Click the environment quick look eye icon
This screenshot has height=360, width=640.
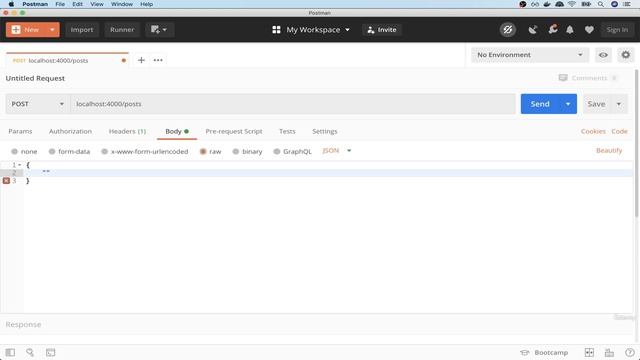pyautogui.click(x=603, y=55)
